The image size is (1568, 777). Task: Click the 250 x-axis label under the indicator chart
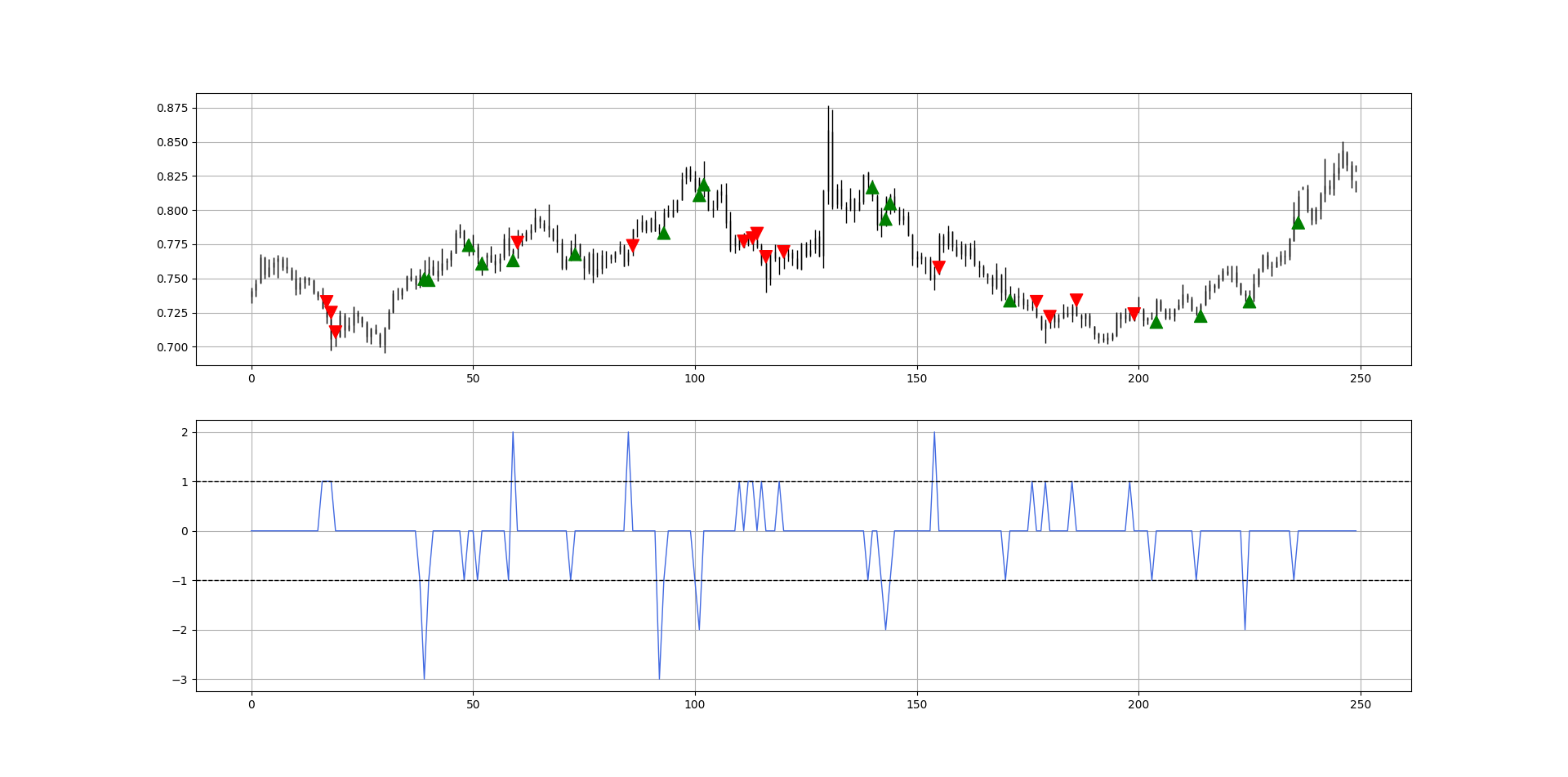[1360, 705]
